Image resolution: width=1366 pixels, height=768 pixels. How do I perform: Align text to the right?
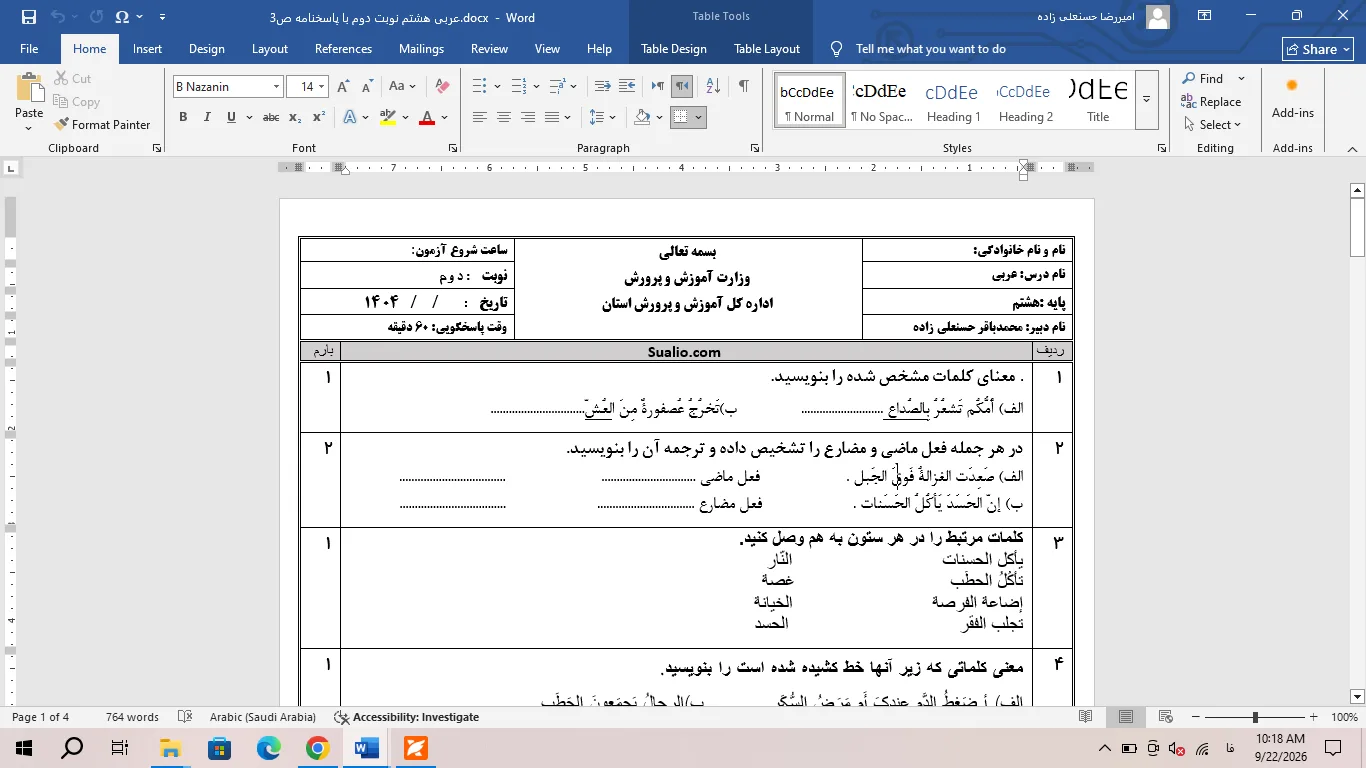coord(528,117)
